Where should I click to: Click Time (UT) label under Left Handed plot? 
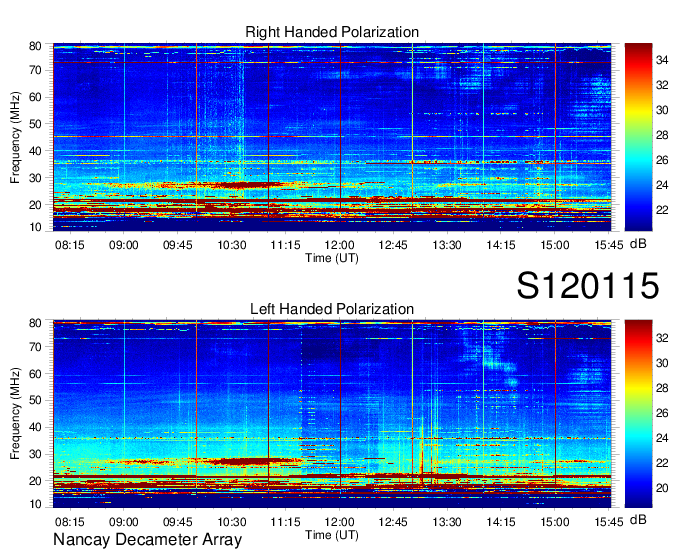click(x=332, y=535)
